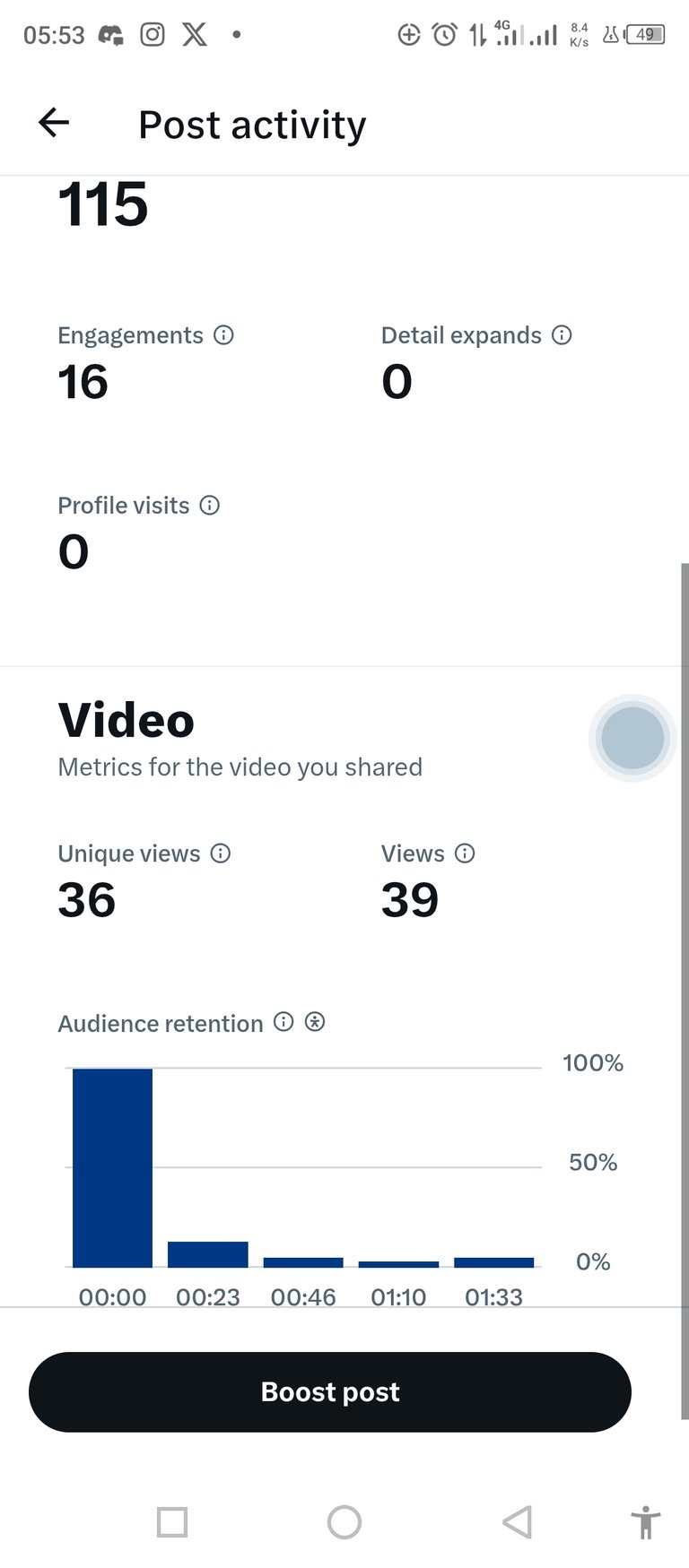Tap the Android recent apps square button
Screen dimensions: 689x1568
[172, 1522]
